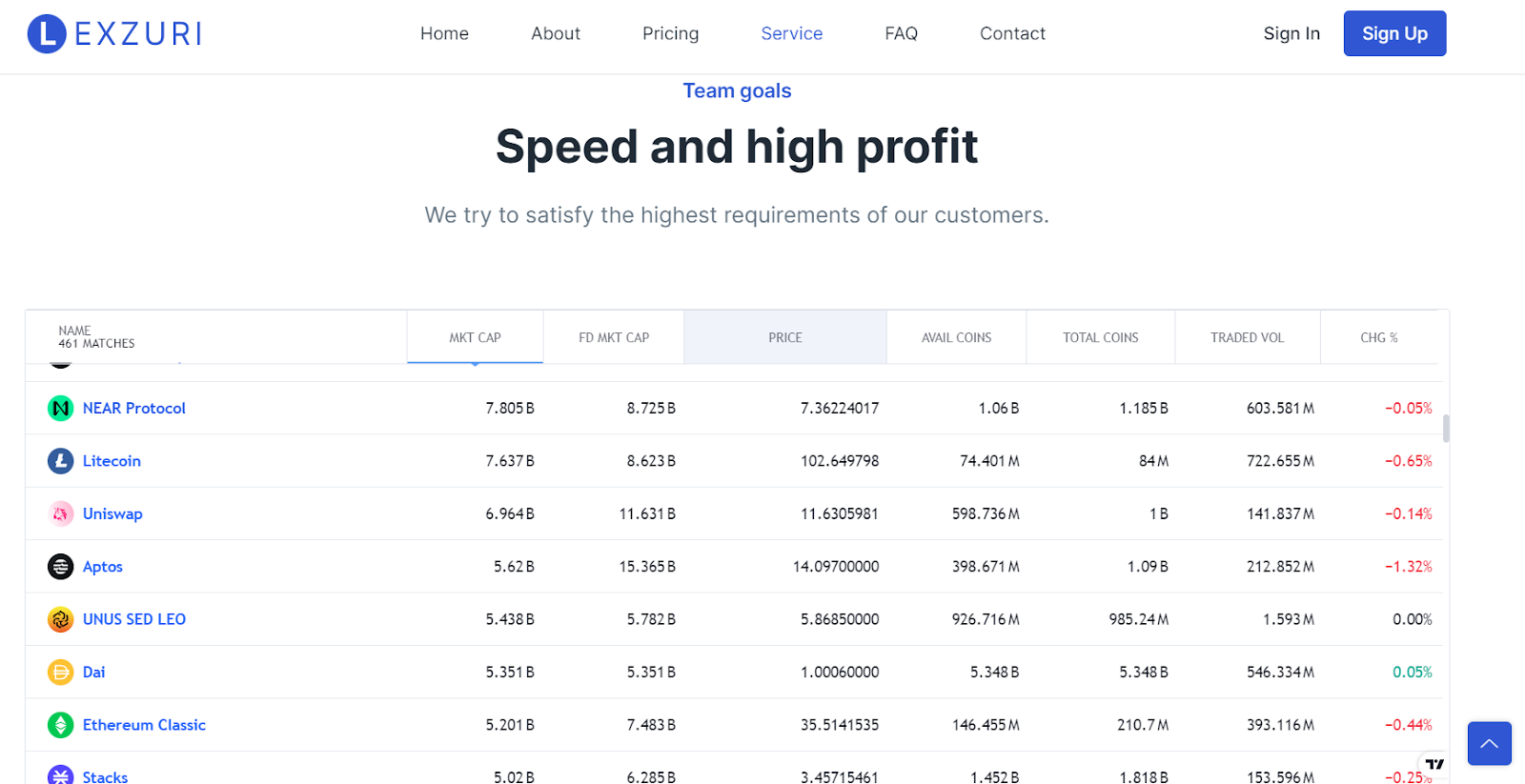This screenshot has width=1525, height=784.
Task: Open the Contact nav link
Action: pos(1012,33)
